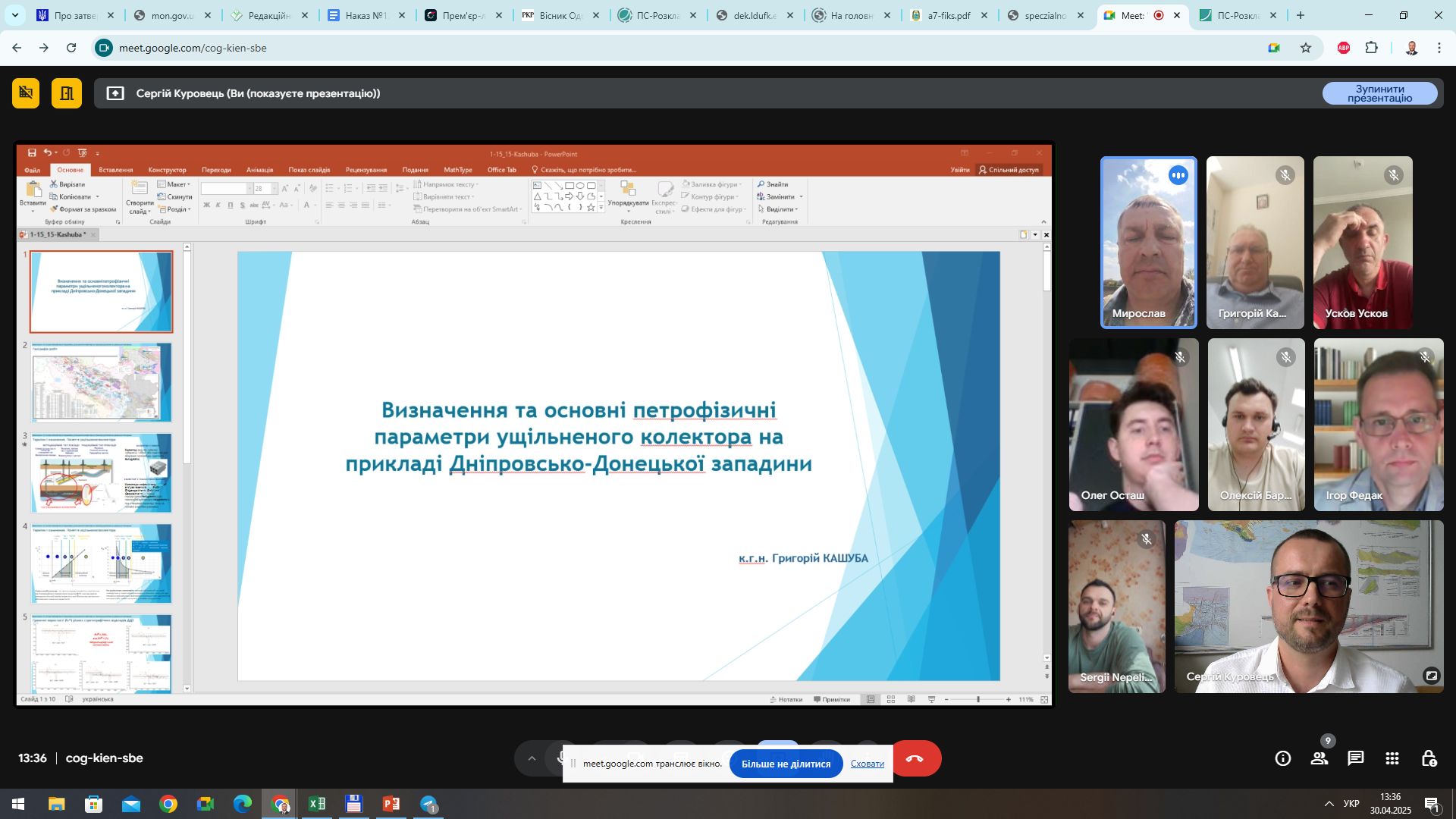Expand audio settings chevron in Meet
1456x819 pixels.
point(532,758)
